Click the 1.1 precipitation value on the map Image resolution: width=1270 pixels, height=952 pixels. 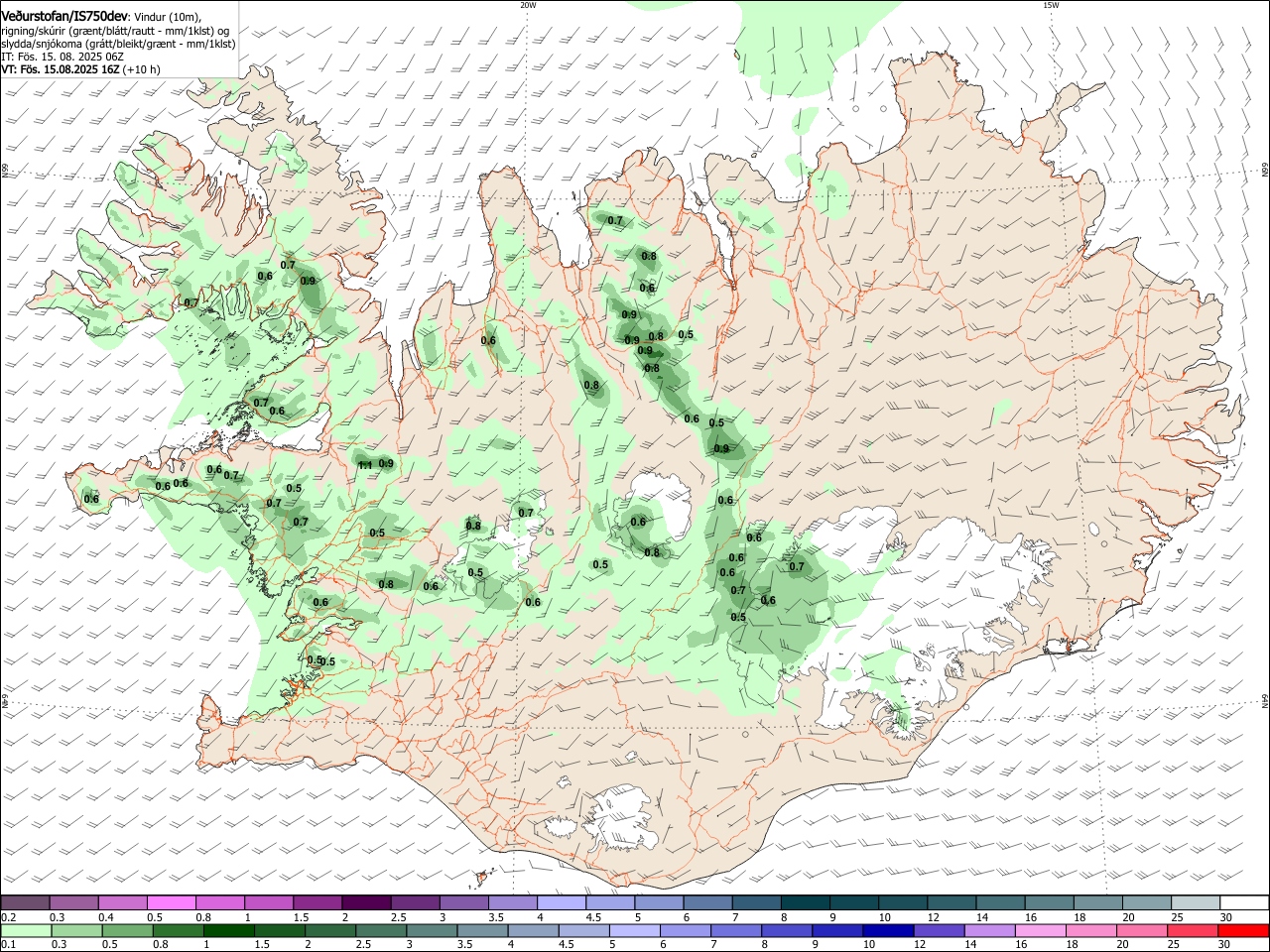pyautogui.click(x=364, y=465)
